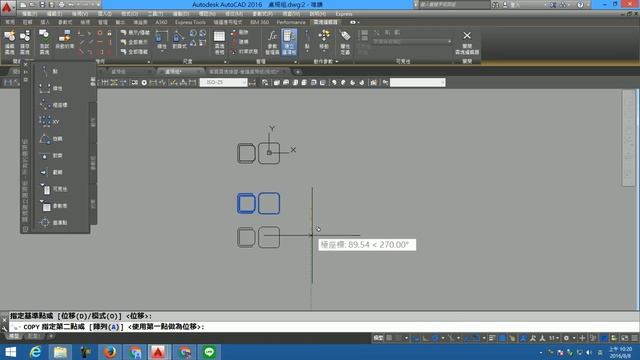
Task: Close the block authoring palette with its X
Action: point(25,64)
